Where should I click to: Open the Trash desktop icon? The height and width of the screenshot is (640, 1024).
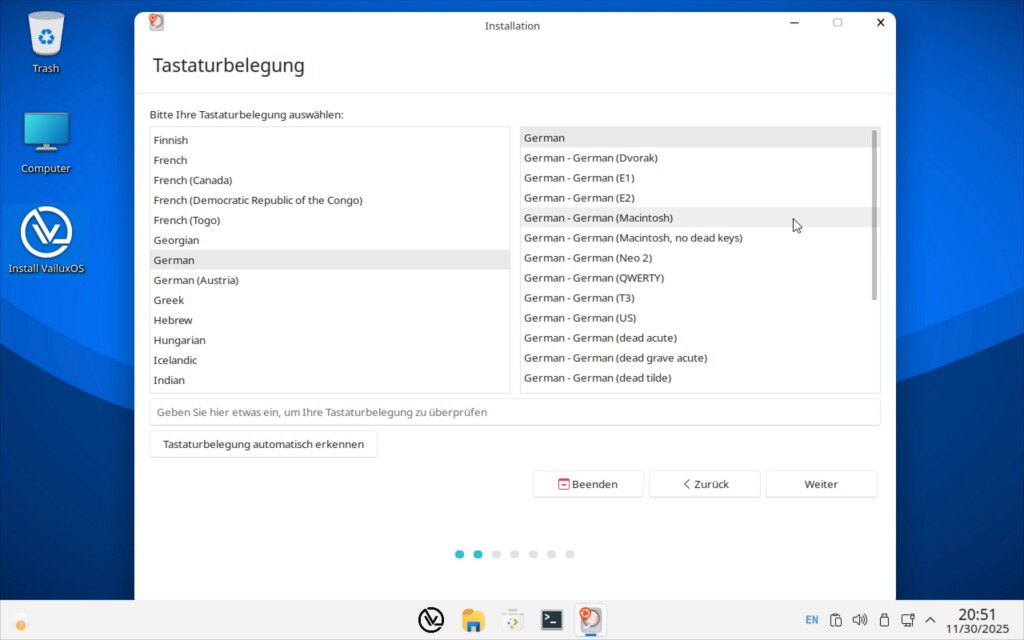click(46, 42)
